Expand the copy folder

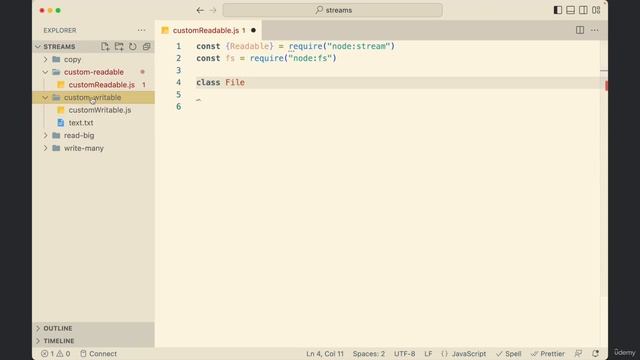click(x=45, y=59)
